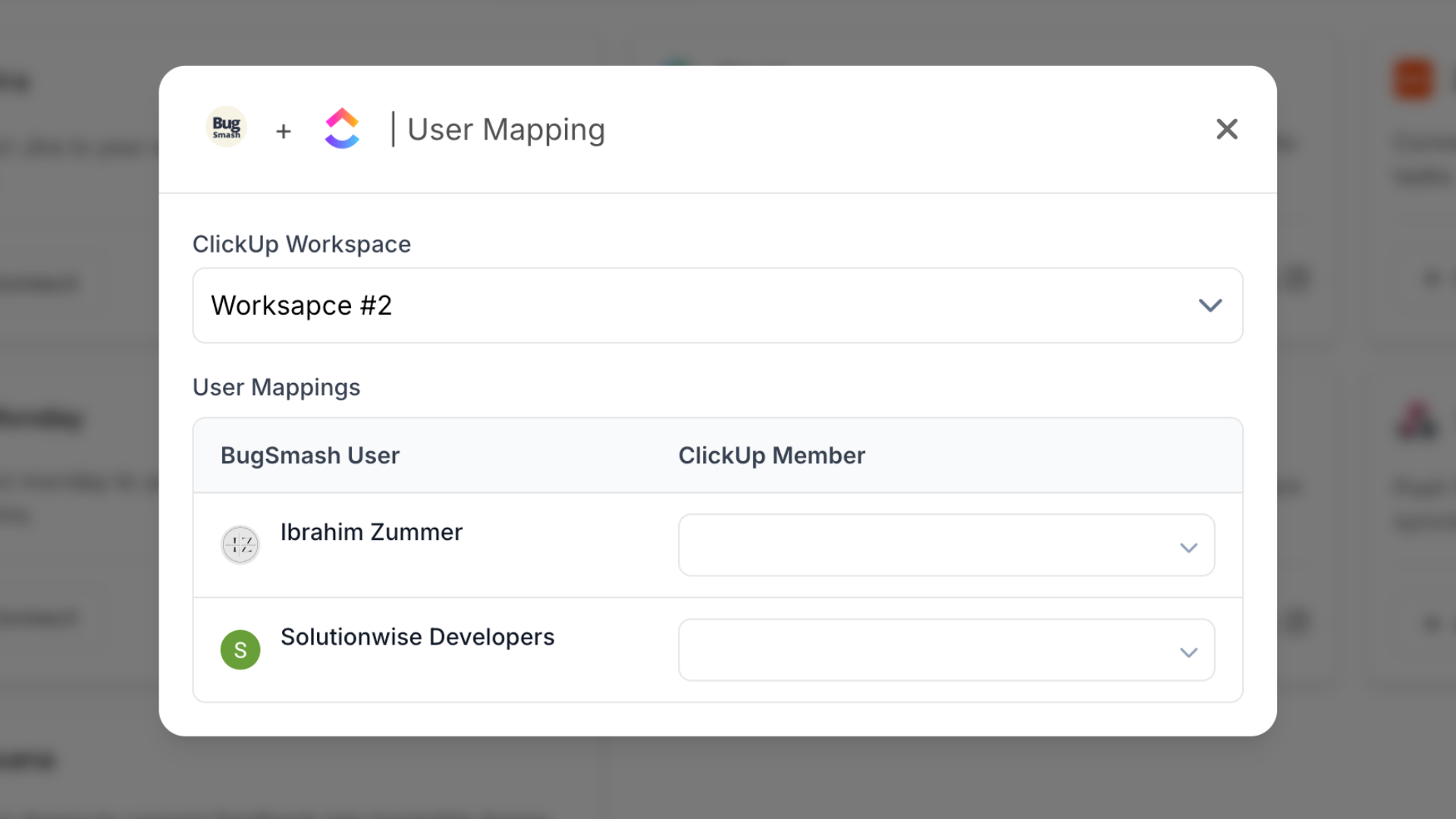
Task: Open the ClickUp Workspace dropdown
Action: [682, 306]
